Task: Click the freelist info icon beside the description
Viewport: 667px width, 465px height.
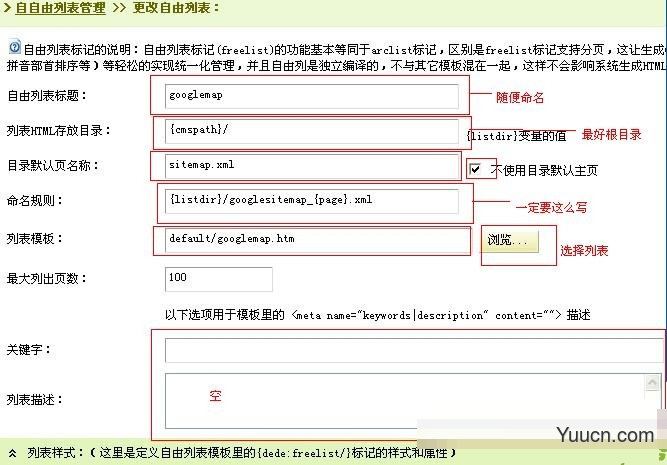Action: pos(14,47)
